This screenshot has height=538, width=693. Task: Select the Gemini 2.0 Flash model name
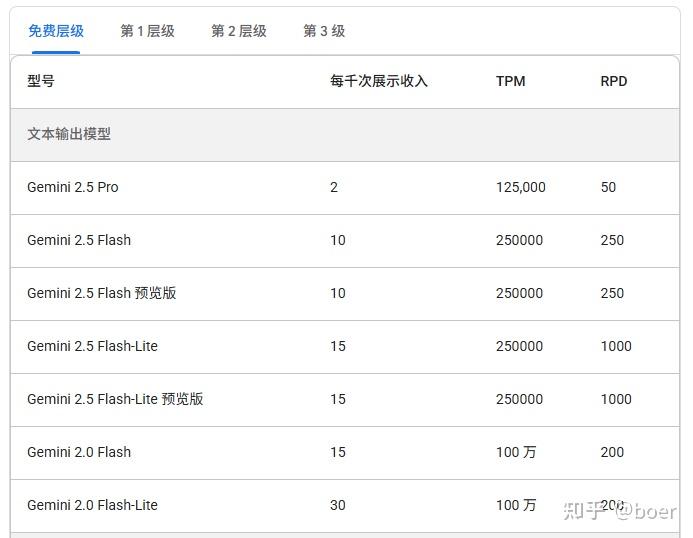coord(79,452)
